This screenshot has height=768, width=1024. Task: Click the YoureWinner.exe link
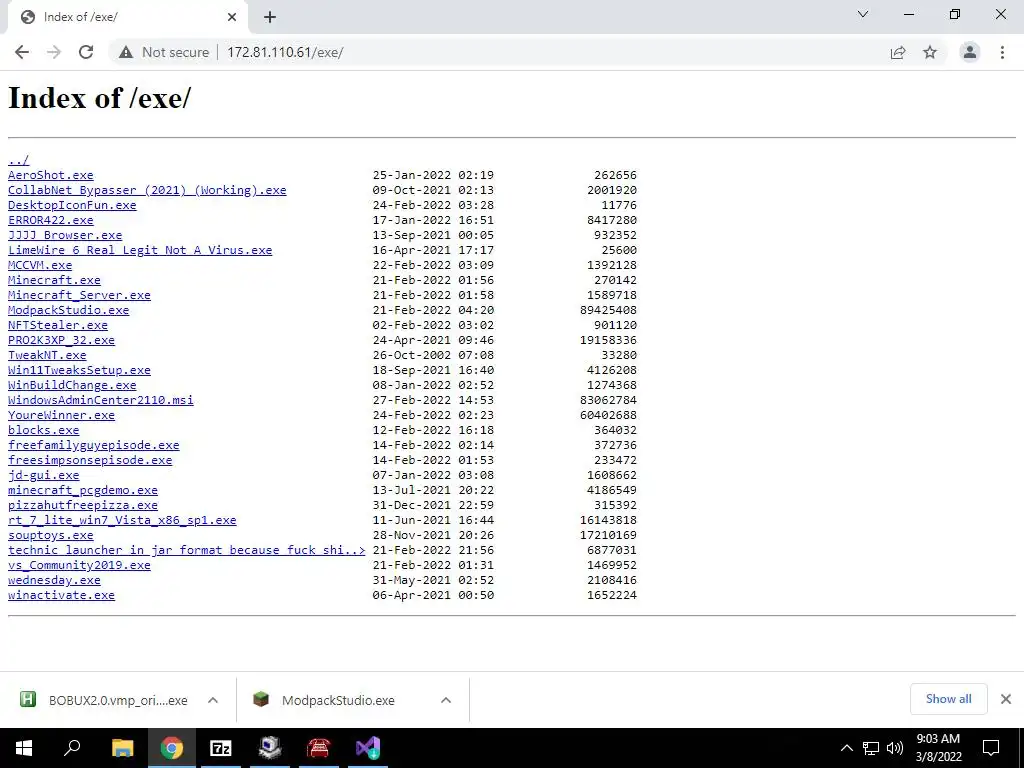(61, 415)
